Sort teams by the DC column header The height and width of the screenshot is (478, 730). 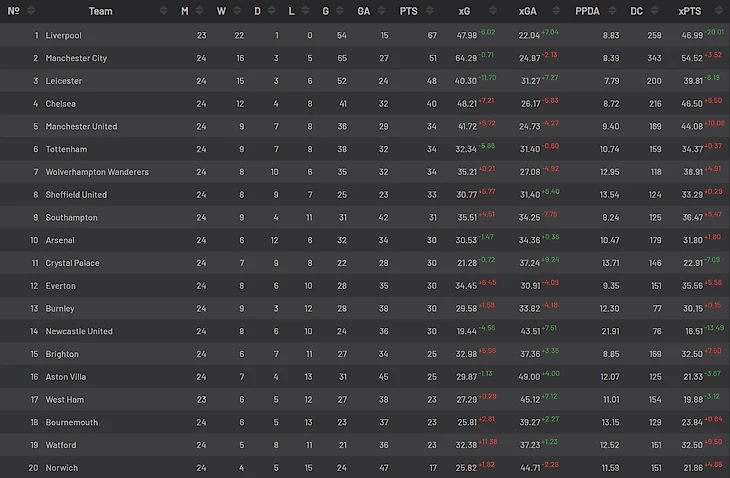(x=637, y=11)
